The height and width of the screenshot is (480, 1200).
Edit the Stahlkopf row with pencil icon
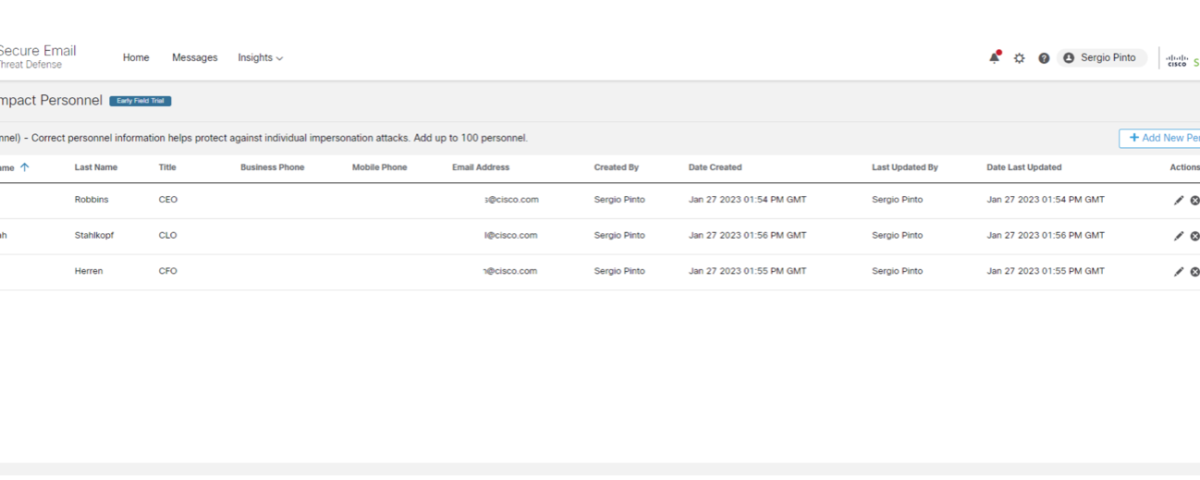pos(1178,236)
